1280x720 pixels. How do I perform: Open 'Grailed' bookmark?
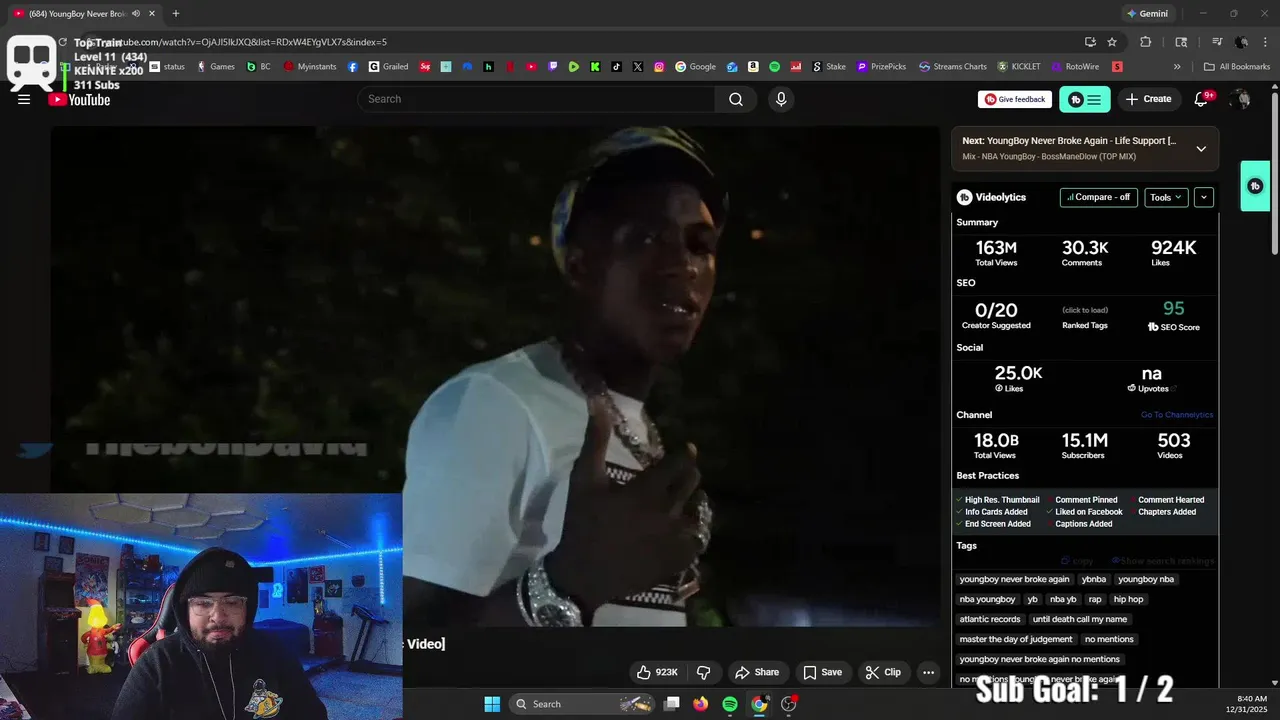click(388, 67)
